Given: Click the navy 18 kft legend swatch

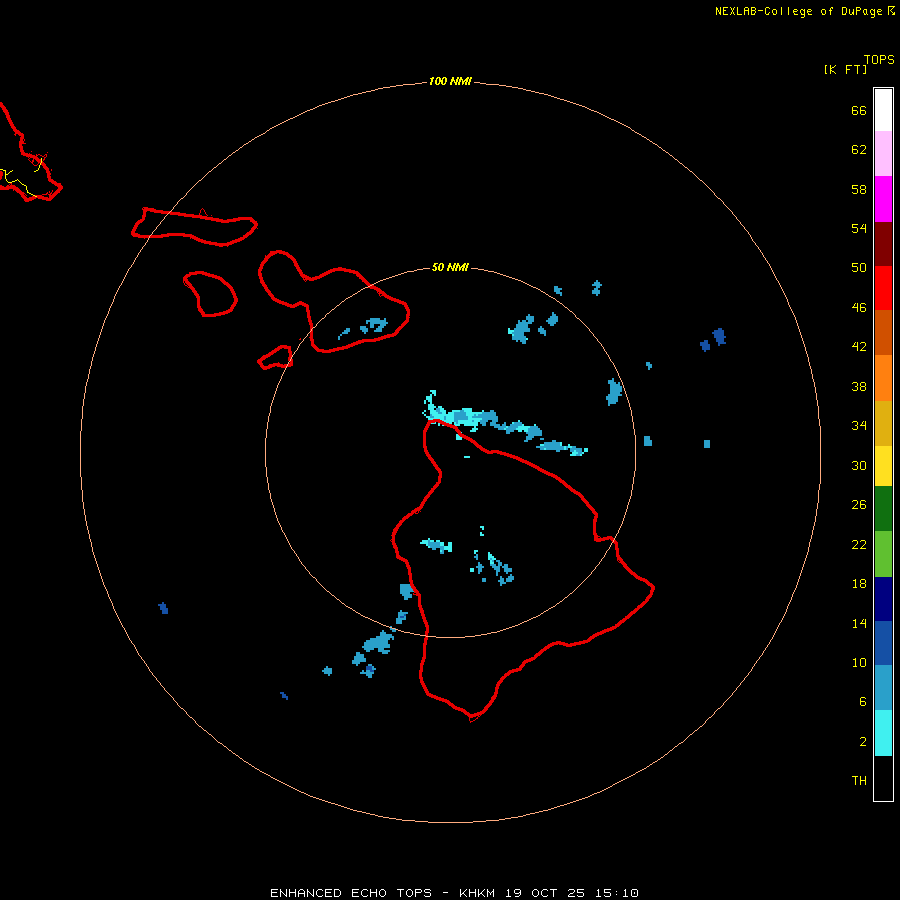Looking at the screenshot, I should (883, 599).
